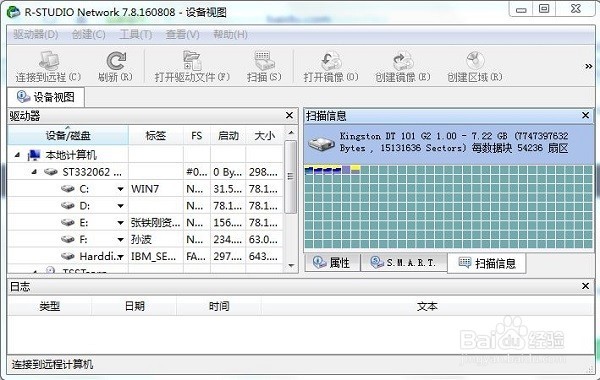Click the 大小 column header
This screenshot has width=600, height=380.
(264, 135)
